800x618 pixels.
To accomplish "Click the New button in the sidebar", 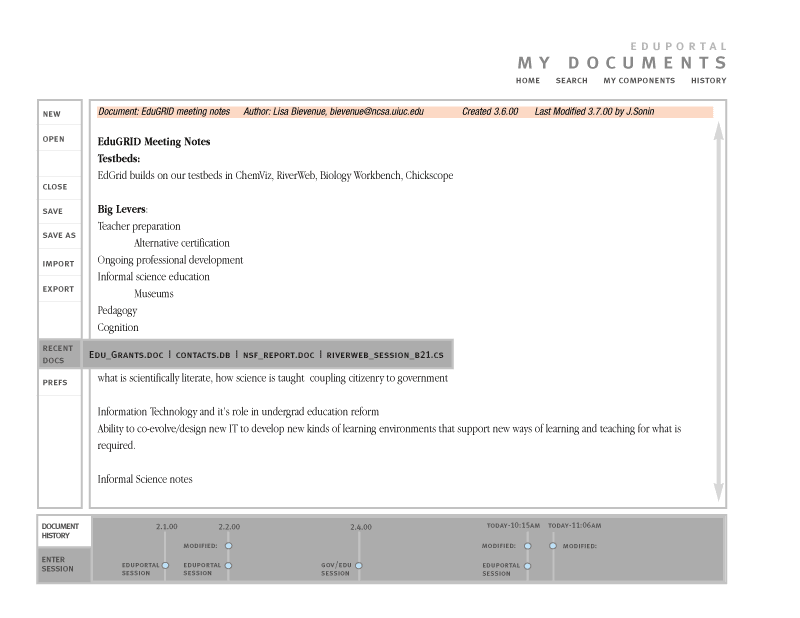I will [x=52, y=115].
